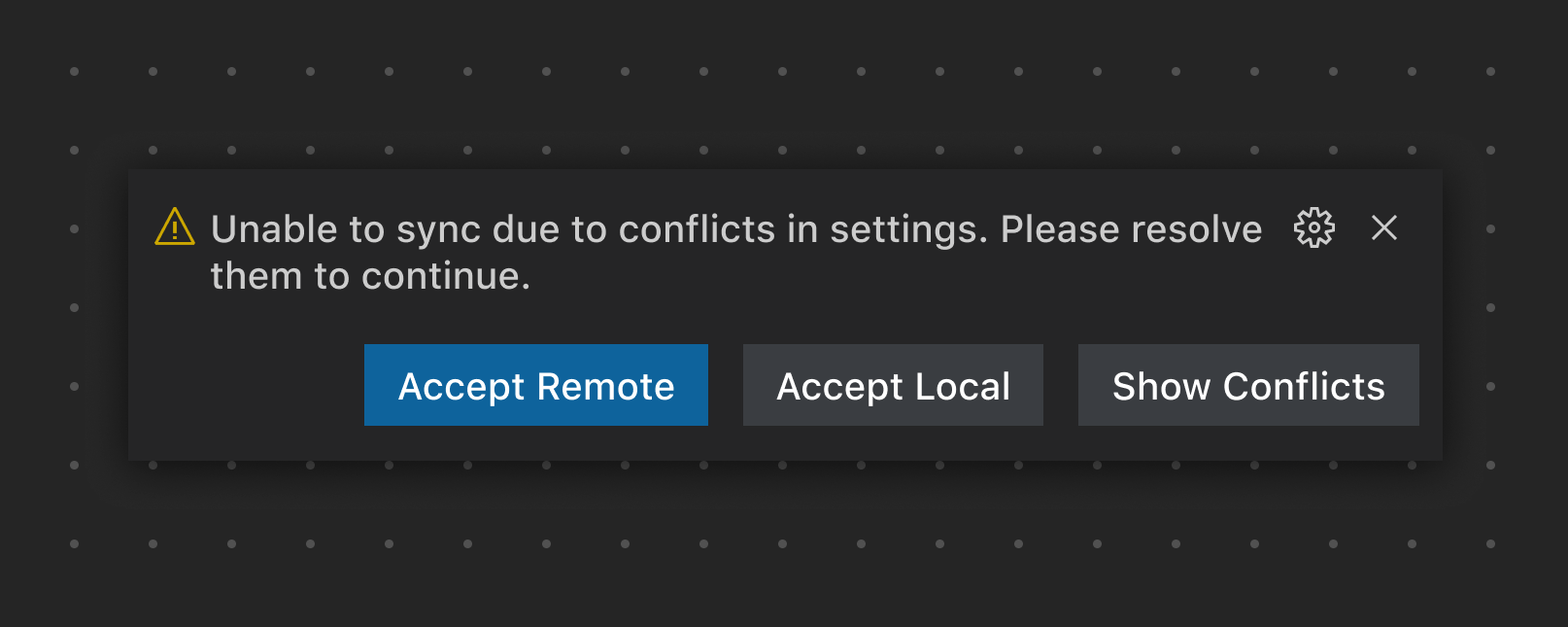Resolve conflicts by clicking Show Conflicts
The width and height of the screenshot is (1568, 627).
(1247, 385)
